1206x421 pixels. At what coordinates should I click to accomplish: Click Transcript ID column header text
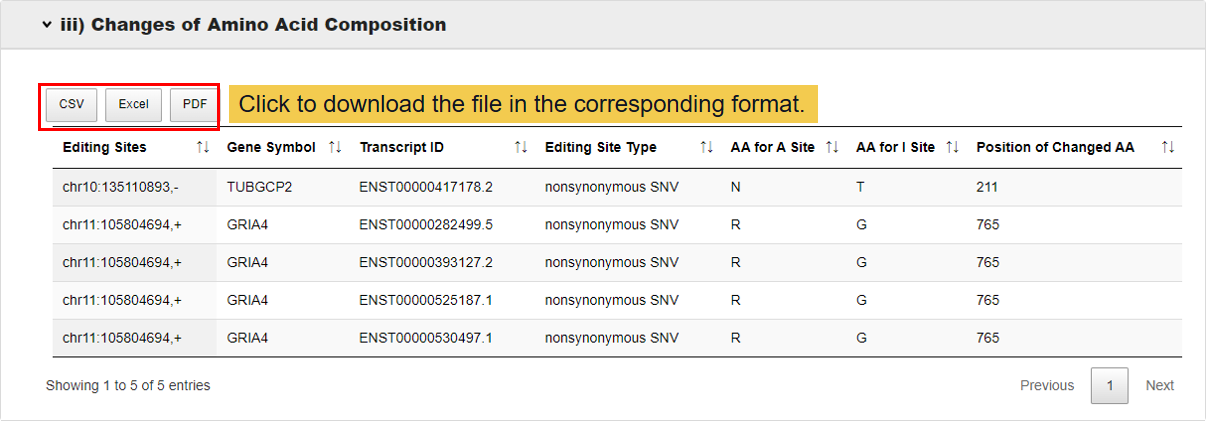[402, 147]
